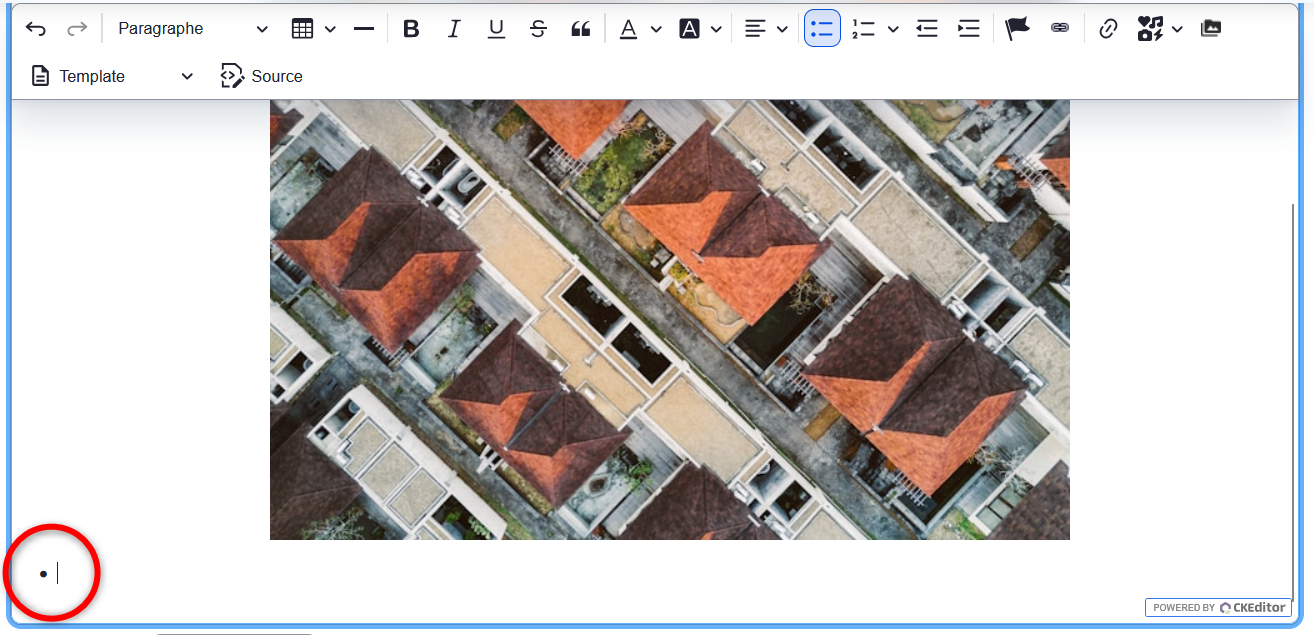Screen dimensions: 1314x635
Task: Undo the last edit
Action: [36, 29]
